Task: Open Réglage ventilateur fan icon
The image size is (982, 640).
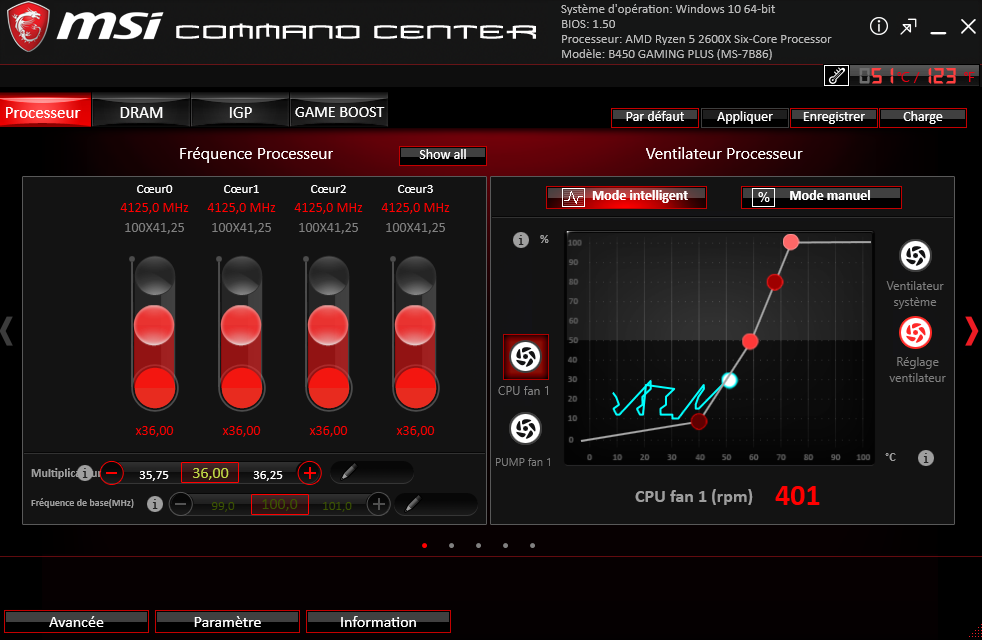Action: pos(915,333)
